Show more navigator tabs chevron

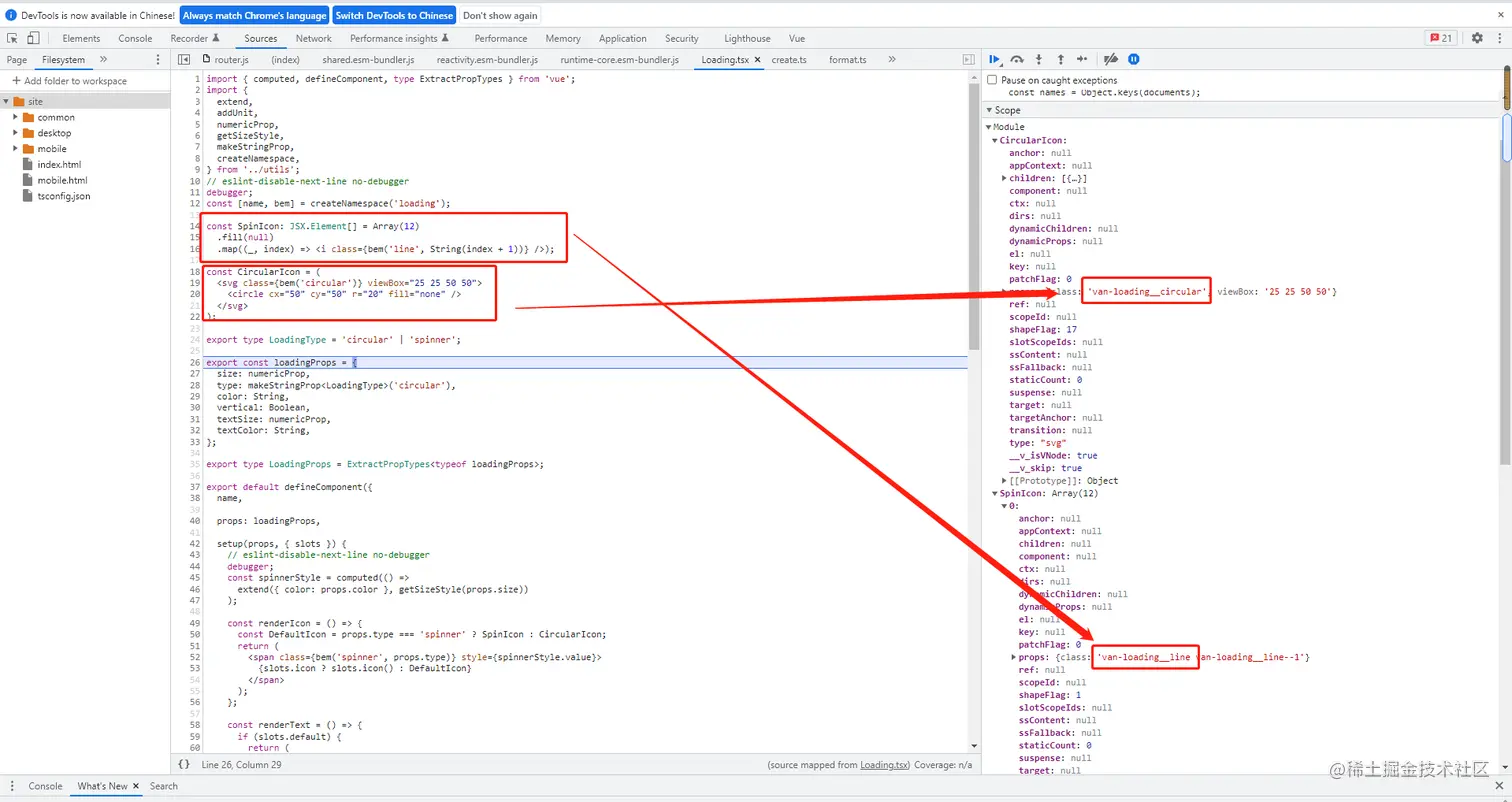coord(103,60)
